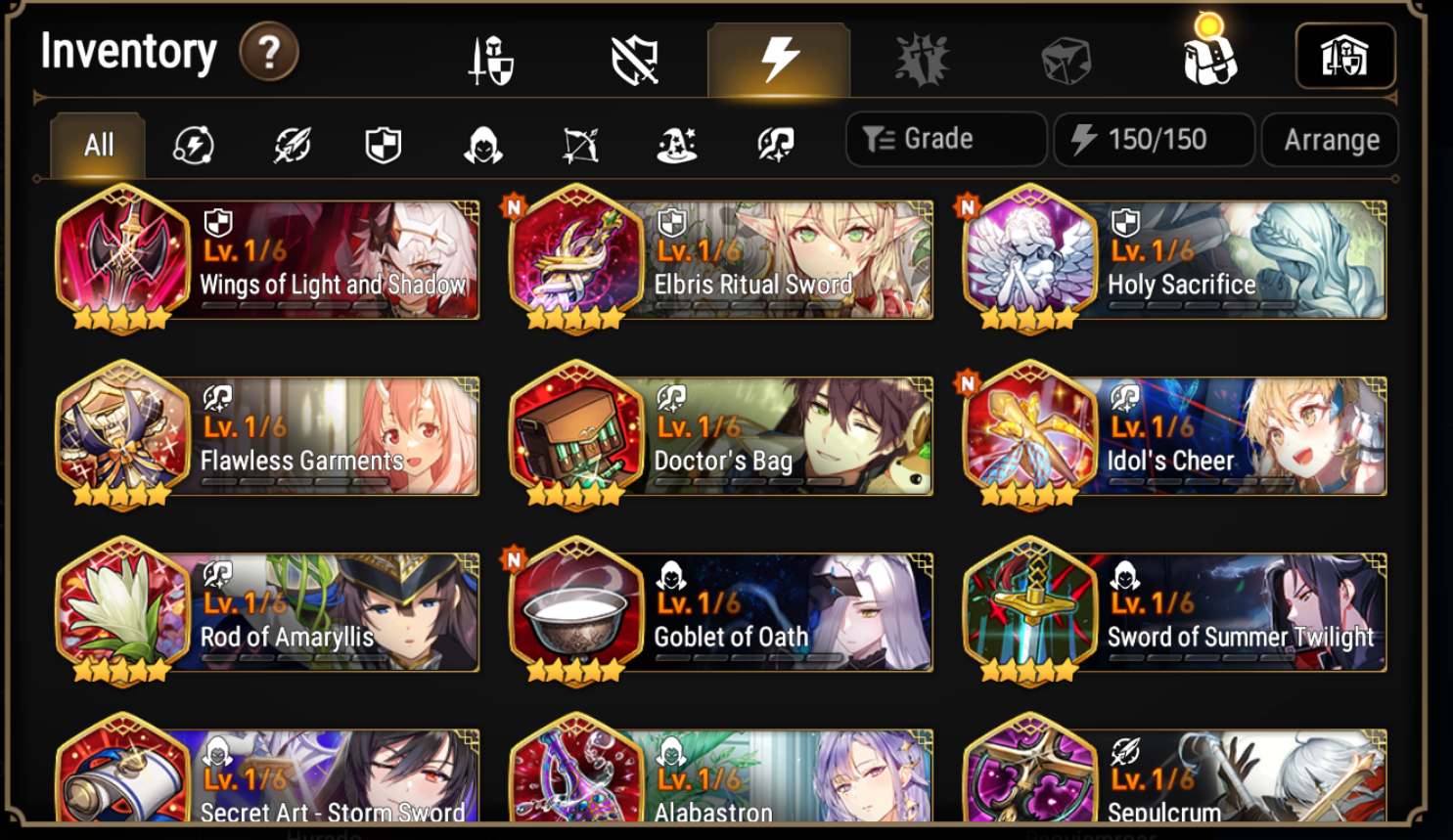Select the Wings of Light and Shadow artifact
Screen dimensions: 1453x840
tap(267, 259)
